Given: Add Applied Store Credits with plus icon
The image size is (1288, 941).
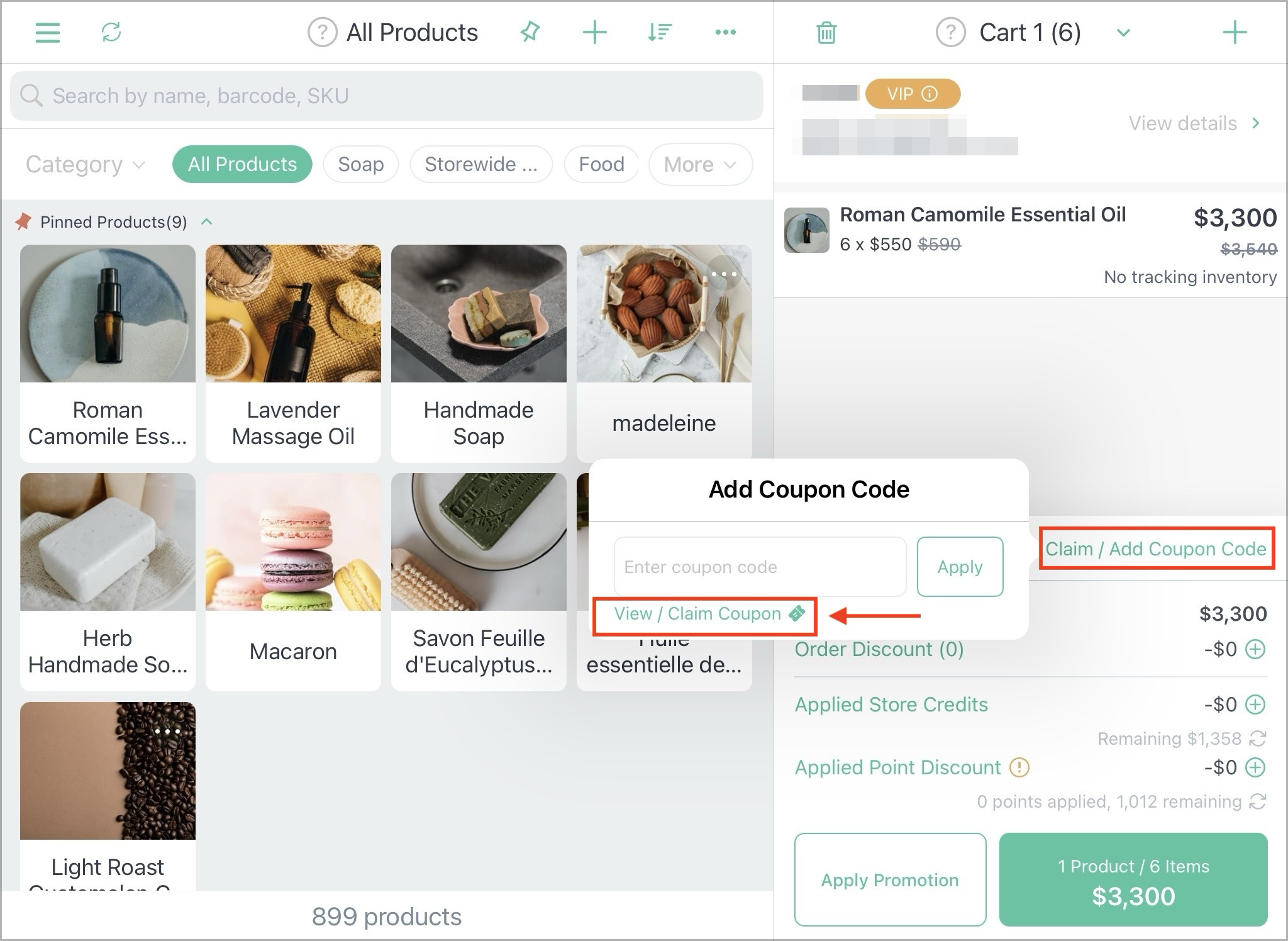Looking at the screenshot, I should [1255, 704].
